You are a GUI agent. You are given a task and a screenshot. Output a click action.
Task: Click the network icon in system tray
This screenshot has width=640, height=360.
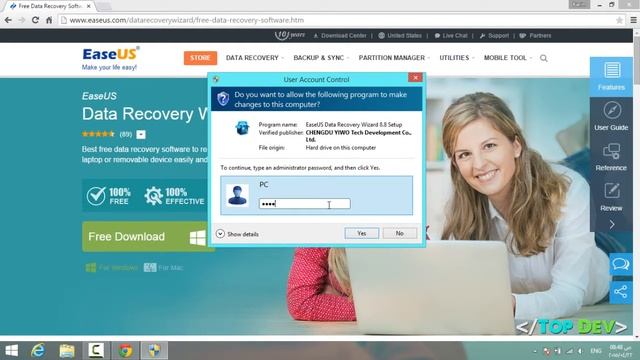click(569, 351)
